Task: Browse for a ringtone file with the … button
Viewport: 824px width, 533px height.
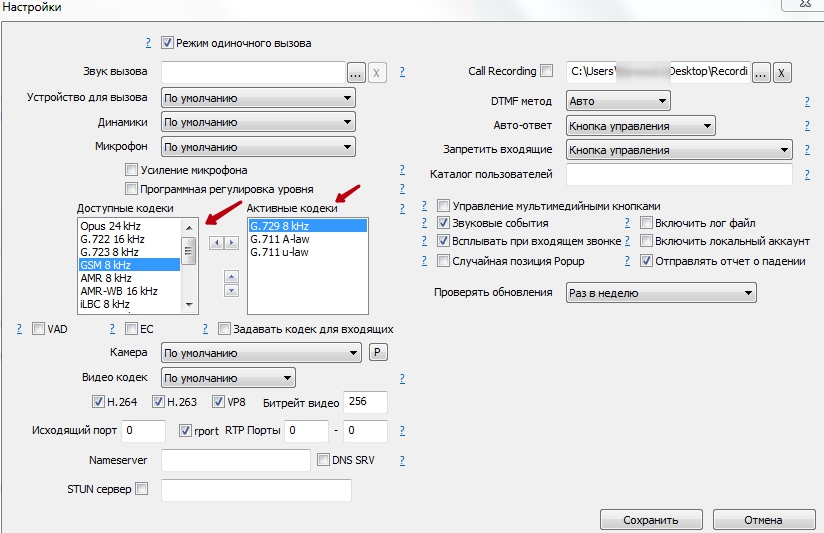Action: [x=356, y=72]
